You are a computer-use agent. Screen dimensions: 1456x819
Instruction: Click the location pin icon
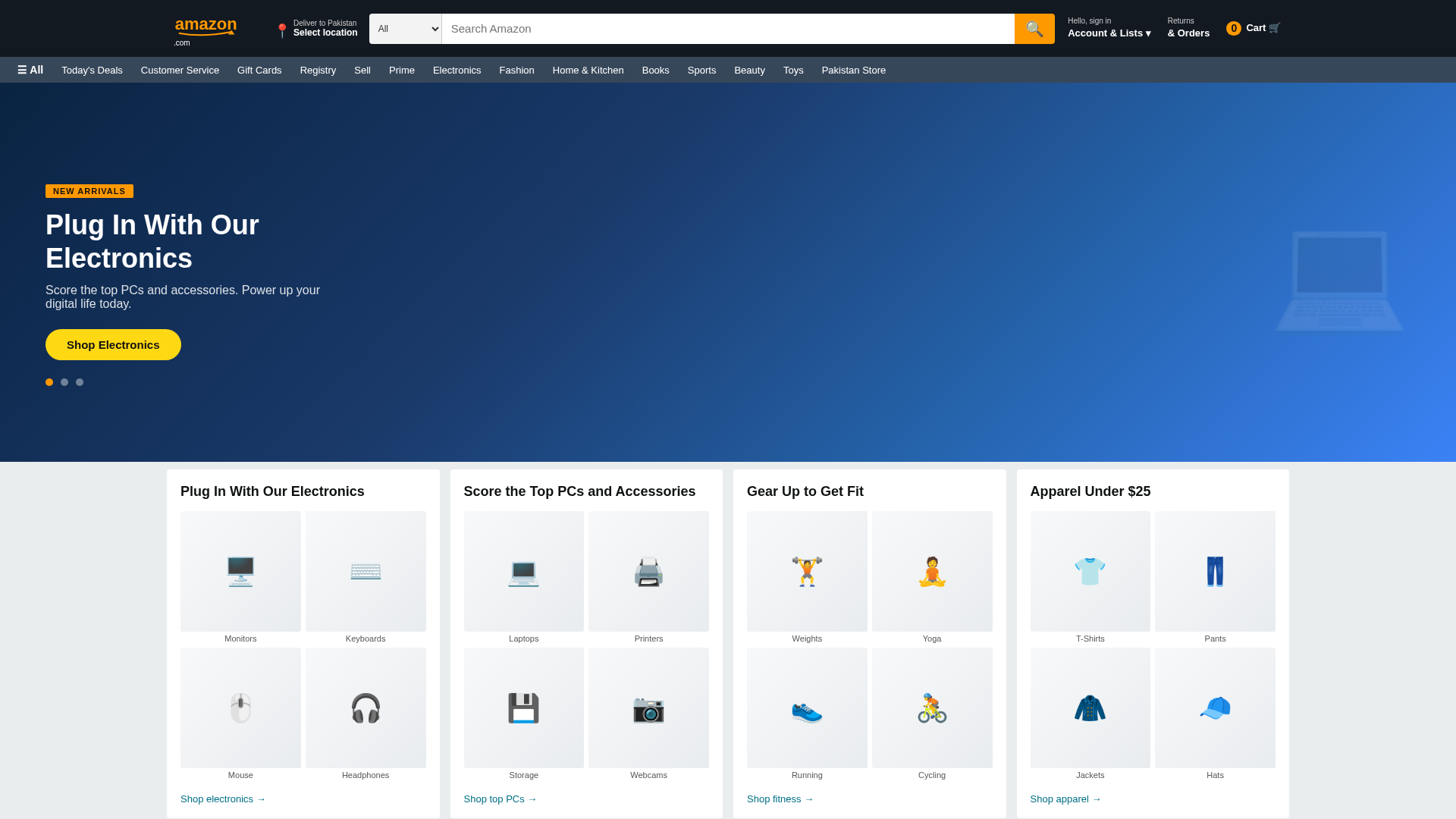click(x=282, y=30)
